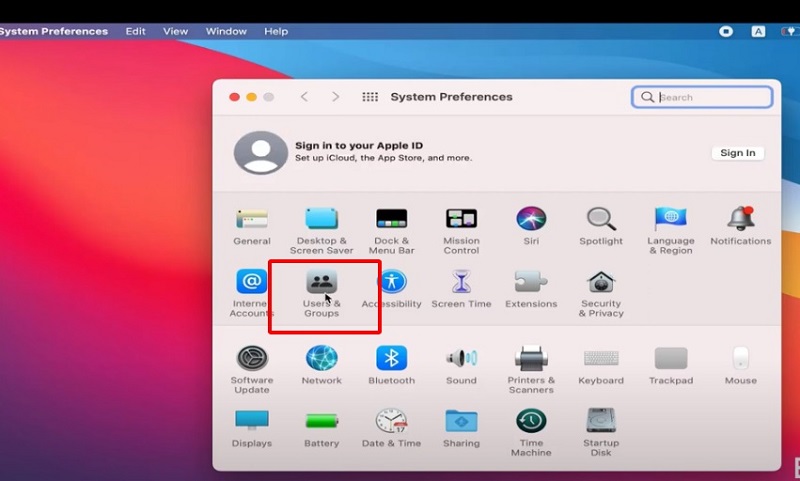Close the System Preferences window
The image size is (800, 481).
(x=234, y=97)
